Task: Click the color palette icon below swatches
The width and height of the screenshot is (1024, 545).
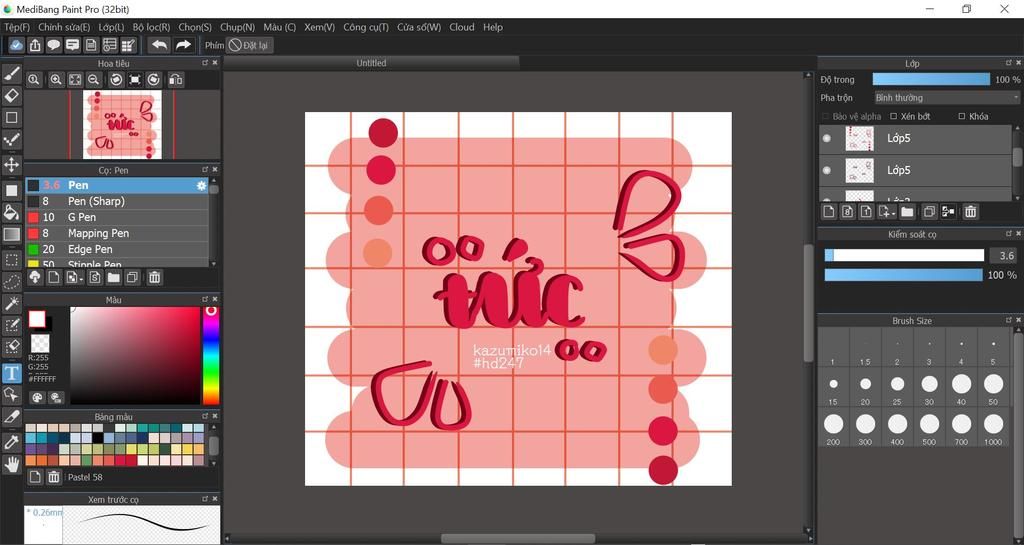Action: point(37,397)
